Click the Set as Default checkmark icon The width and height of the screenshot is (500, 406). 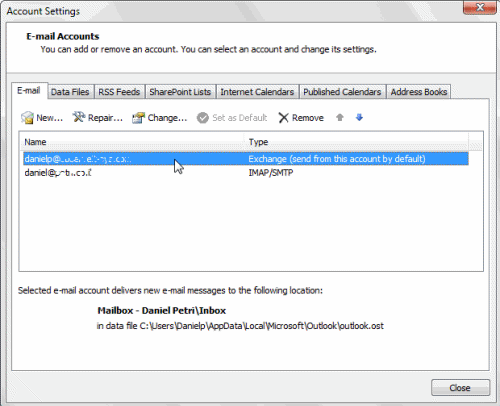pyautogui.click(x=202, y=118)
